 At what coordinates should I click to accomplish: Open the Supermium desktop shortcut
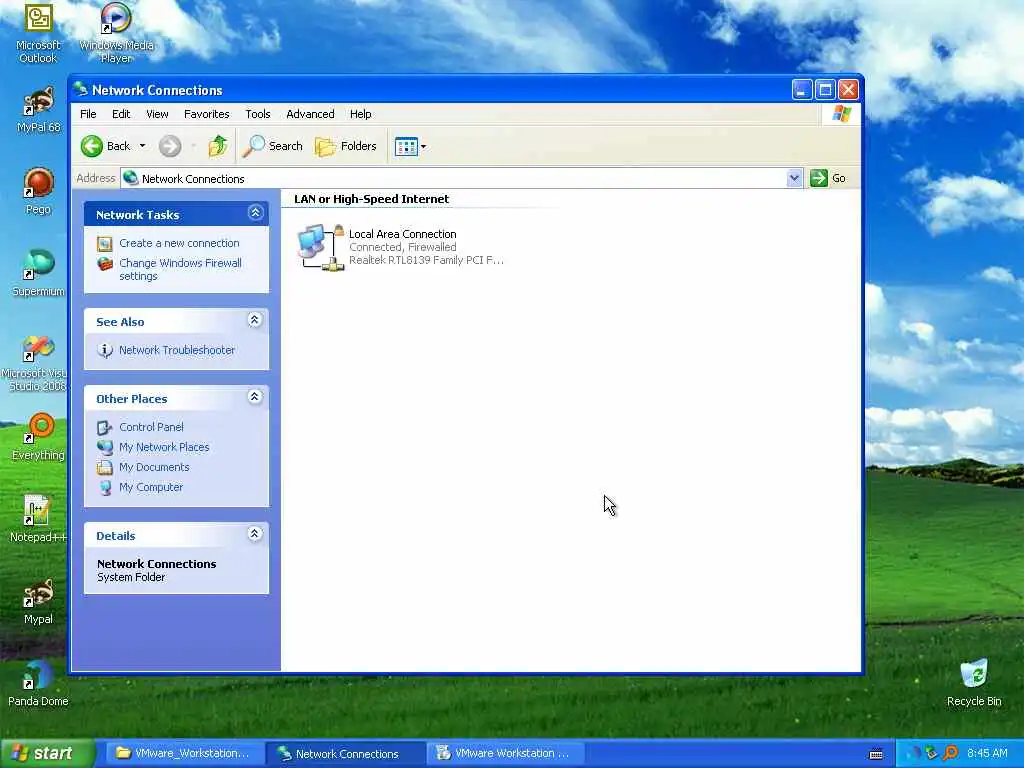coord(39,274)
